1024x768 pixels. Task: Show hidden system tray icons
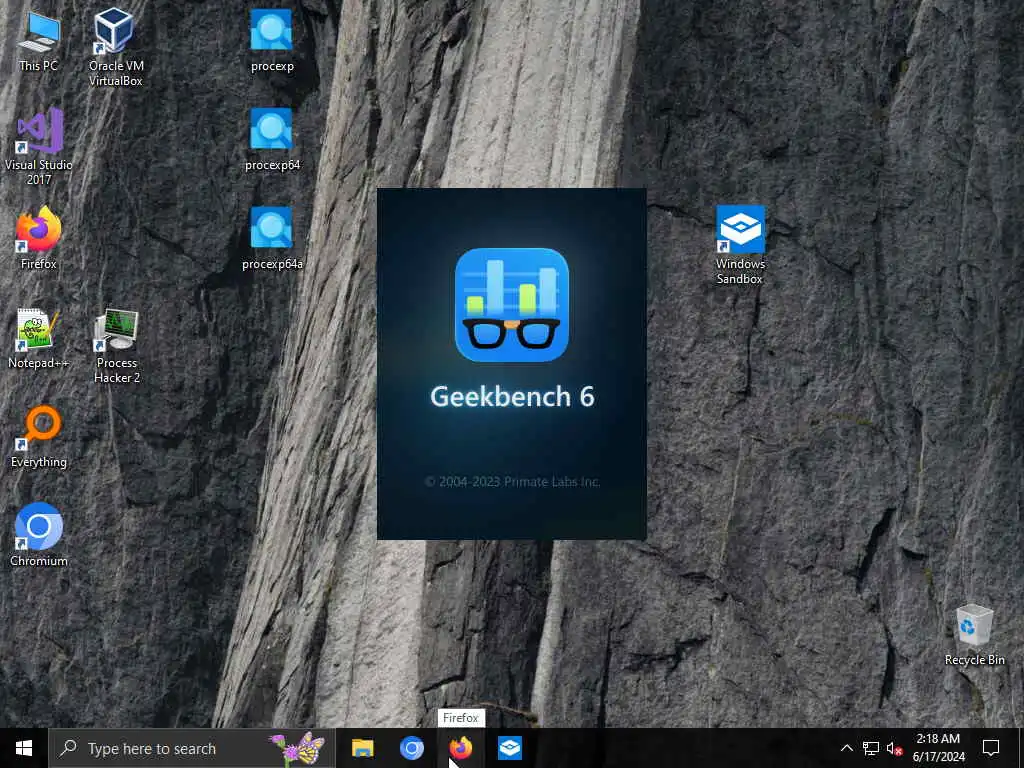846,748
